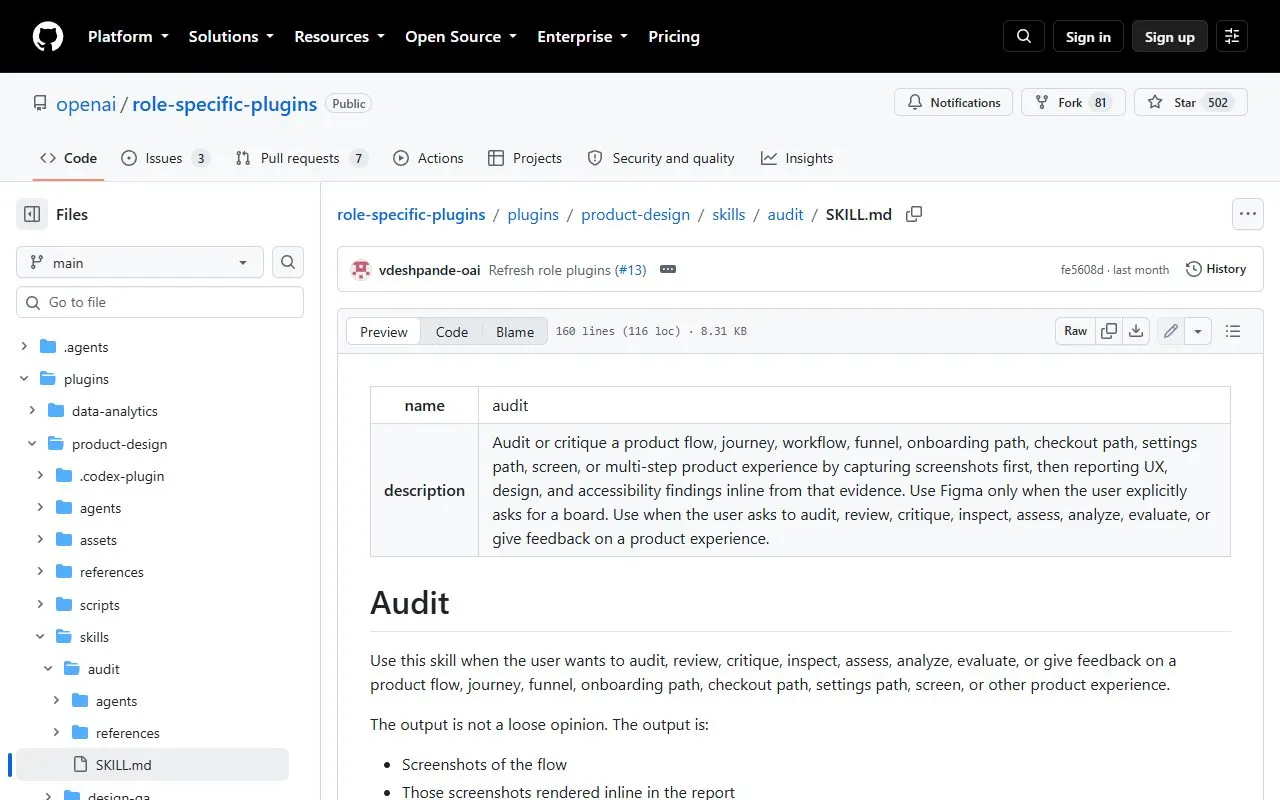1280x800 pixels.
Task: Collapse the file tree side panel icon
Action: pos(32,214)
